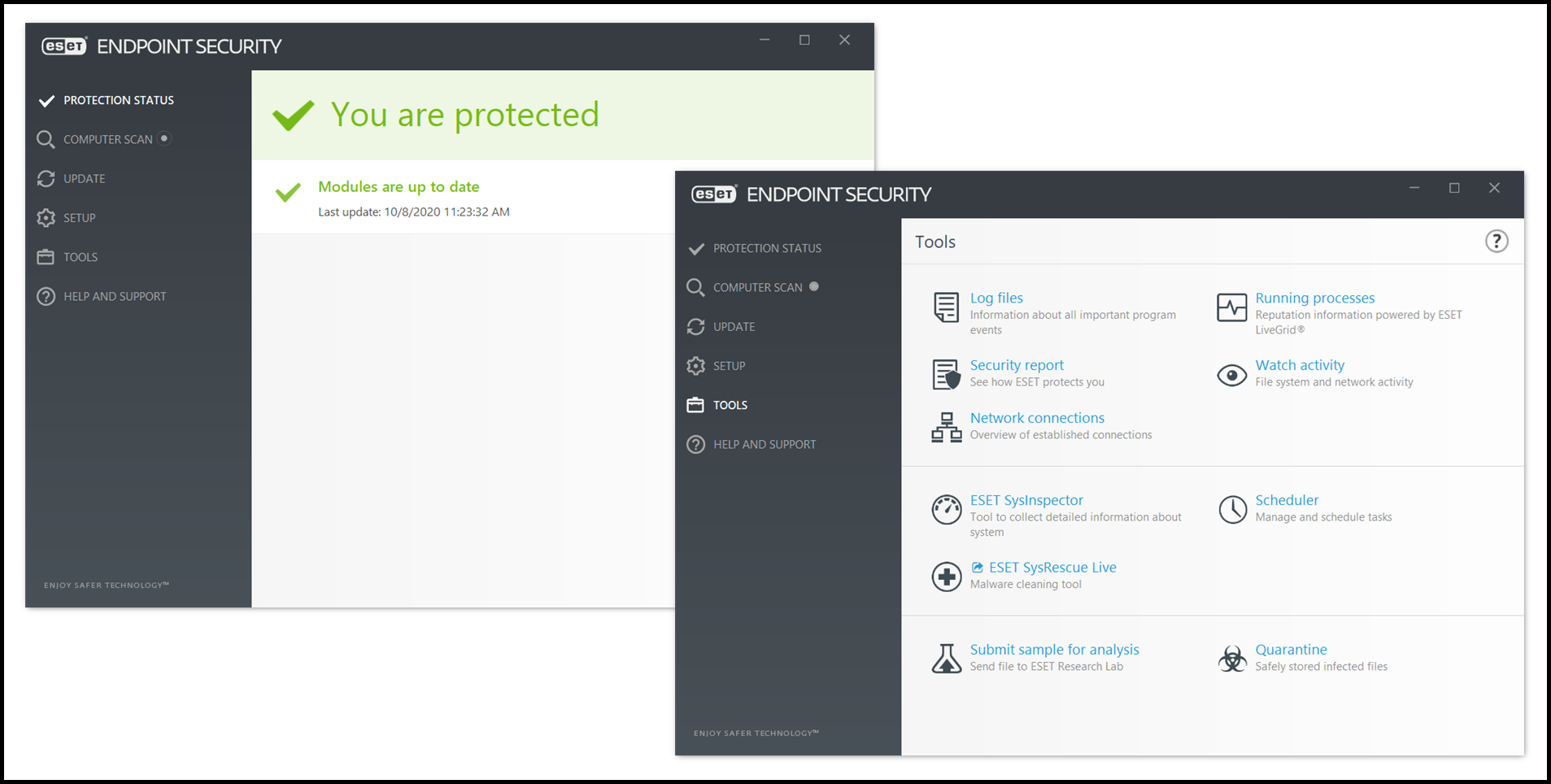Click the Tools briefcase icon in back window sidebar
1551x784 pixels.
(46, 257)
